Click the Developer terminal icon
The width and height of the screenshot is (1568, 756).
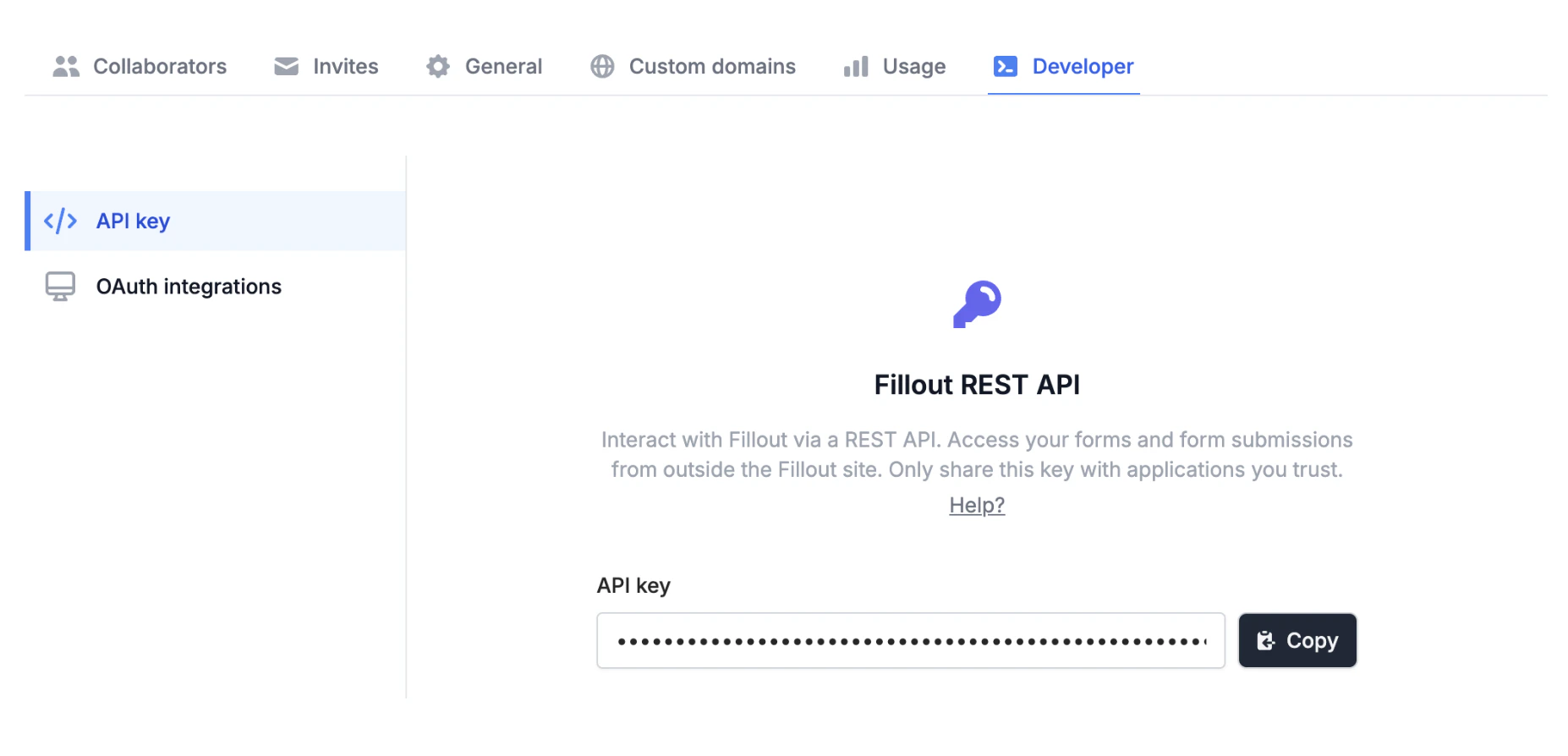coord(1005,66)
